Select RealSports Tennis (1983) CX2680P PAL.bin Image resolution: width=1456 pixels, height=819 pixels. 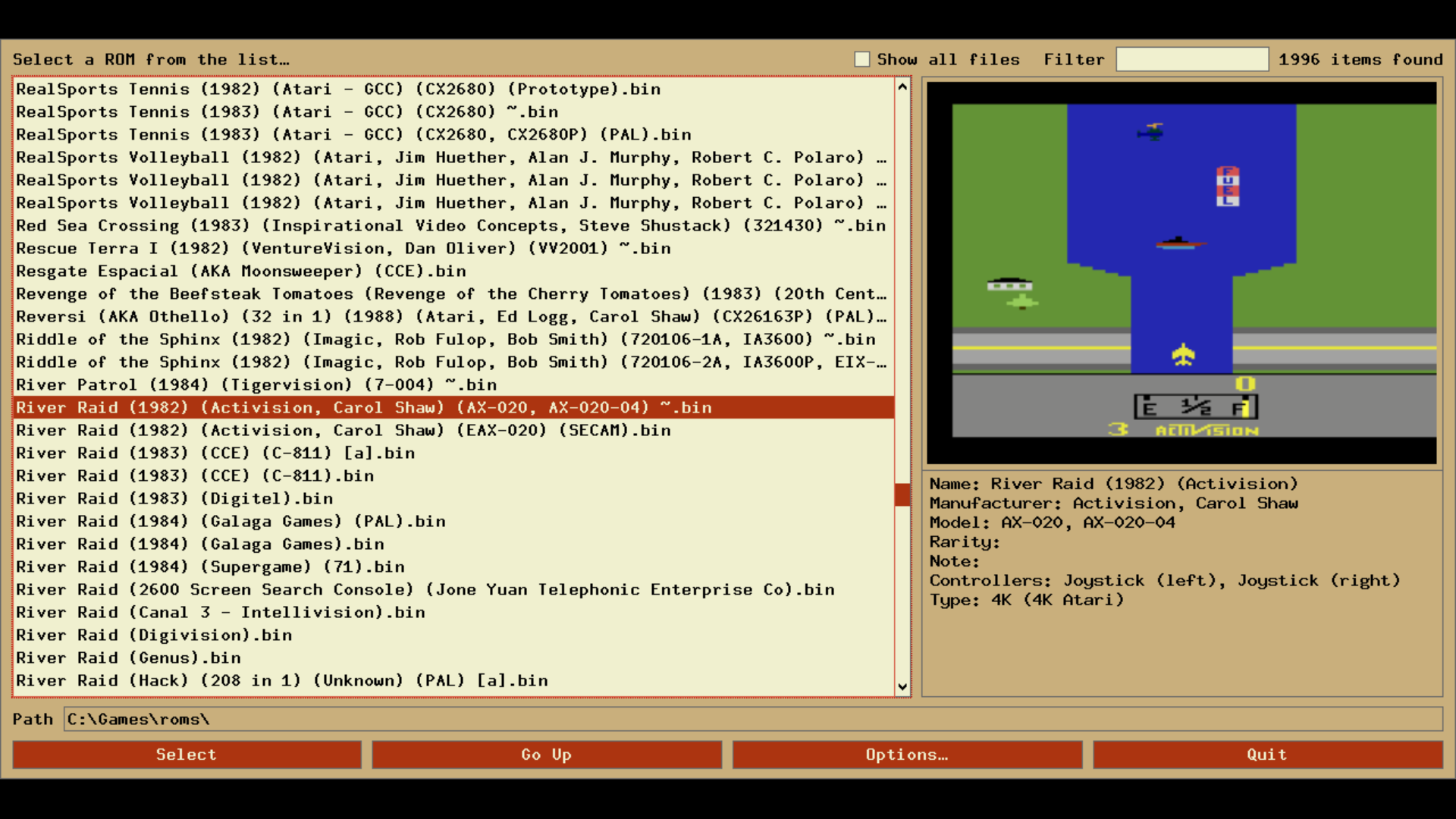click(453, 135)
